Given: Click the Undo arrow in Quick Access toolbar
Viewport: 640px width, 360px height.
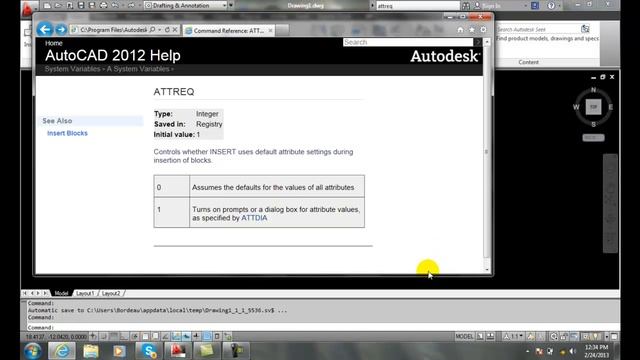Looking at the screenshot, I should point(115,5).
